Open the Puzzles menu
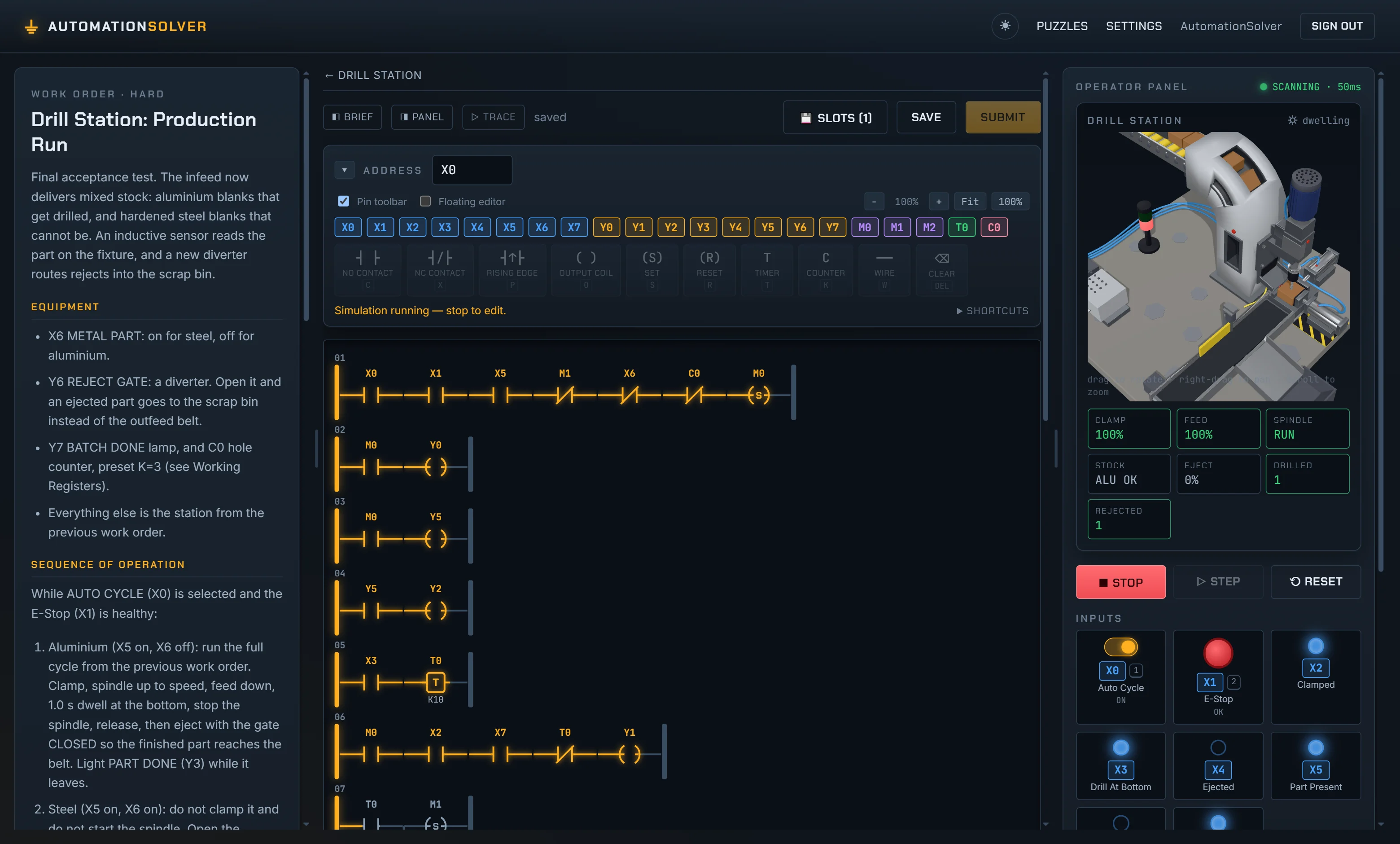Screen dimensions: 1400x844 [1061, 26]
